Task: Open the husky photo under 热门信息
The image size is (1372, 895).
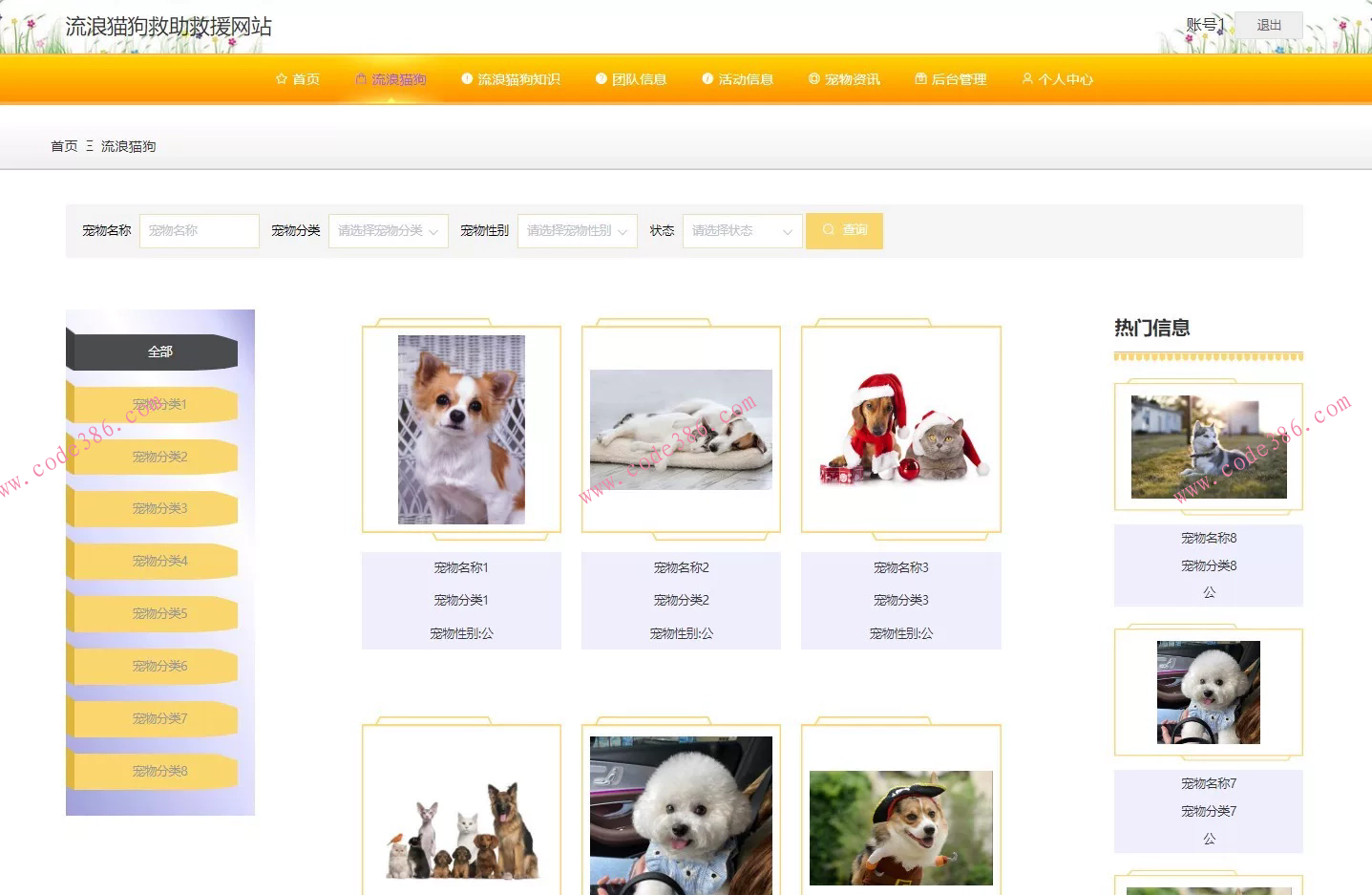Action: click(x=1209, y=447)
